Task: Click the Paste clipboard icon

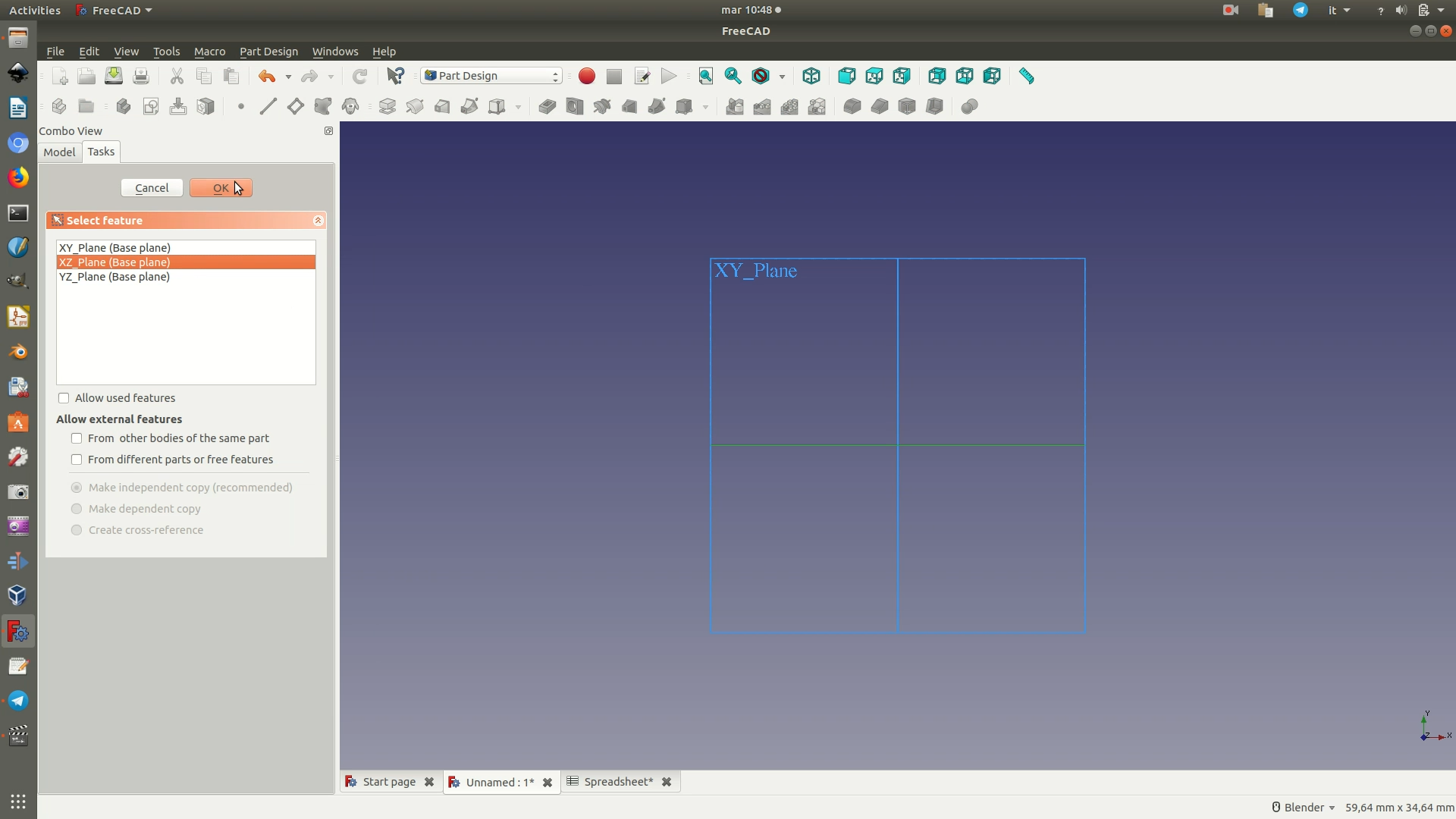Action: pyautogui.click(x=231, y=76)
